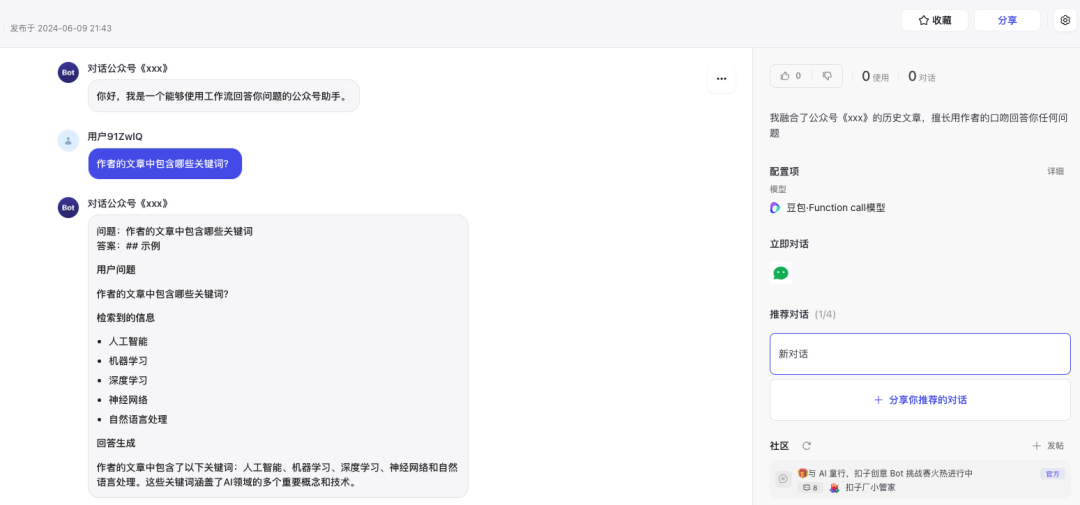Image resolution: width=1080 pixels, height=505 pixels.
Task: Click the 发布于 2024-06-09 21:43 timestamp
Action: [61, 28]
